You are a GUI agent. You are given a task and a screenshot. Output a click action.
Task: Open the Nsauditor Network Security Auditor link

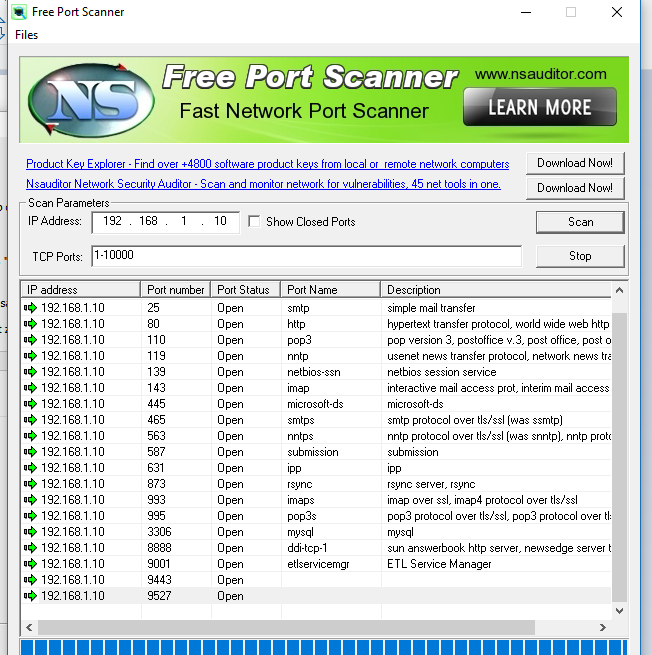point(263,184)
